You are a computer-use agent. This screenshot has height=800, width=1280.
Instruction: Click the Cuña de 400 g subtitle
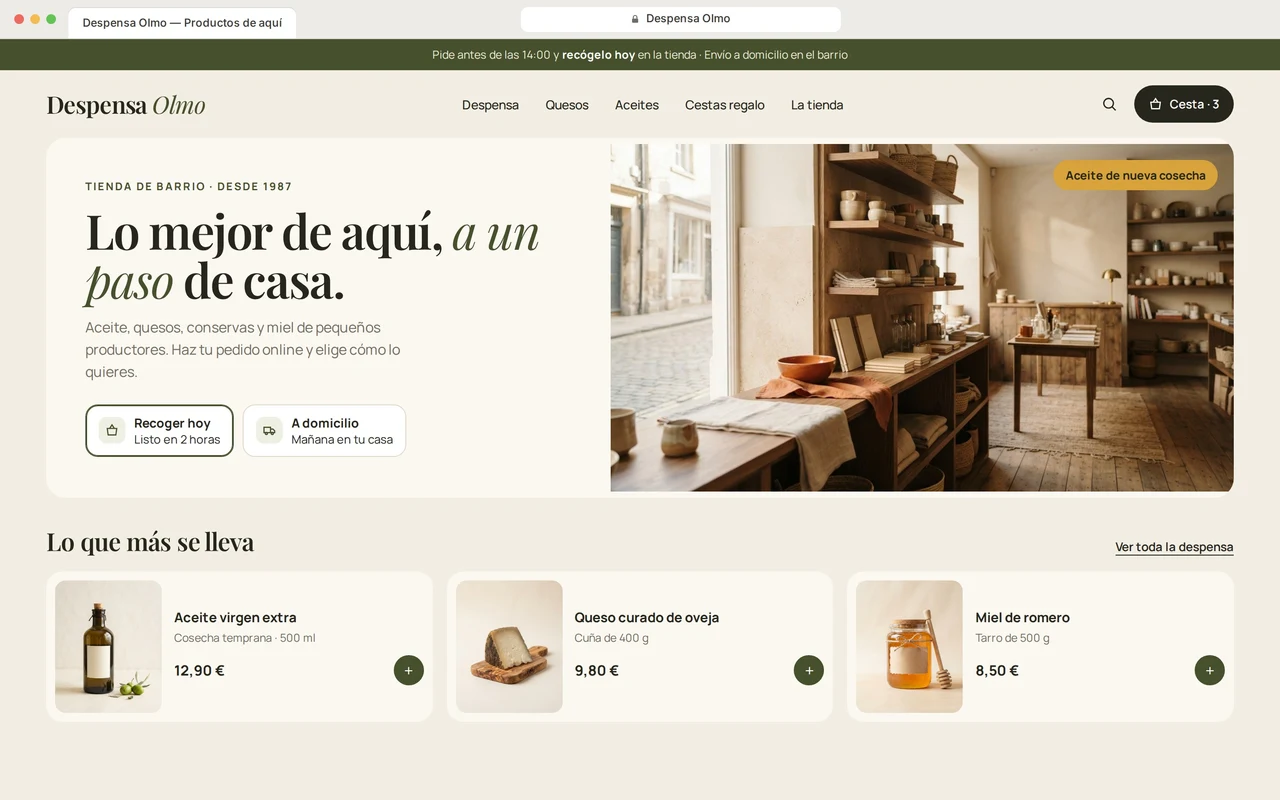(x=611, y=638)
